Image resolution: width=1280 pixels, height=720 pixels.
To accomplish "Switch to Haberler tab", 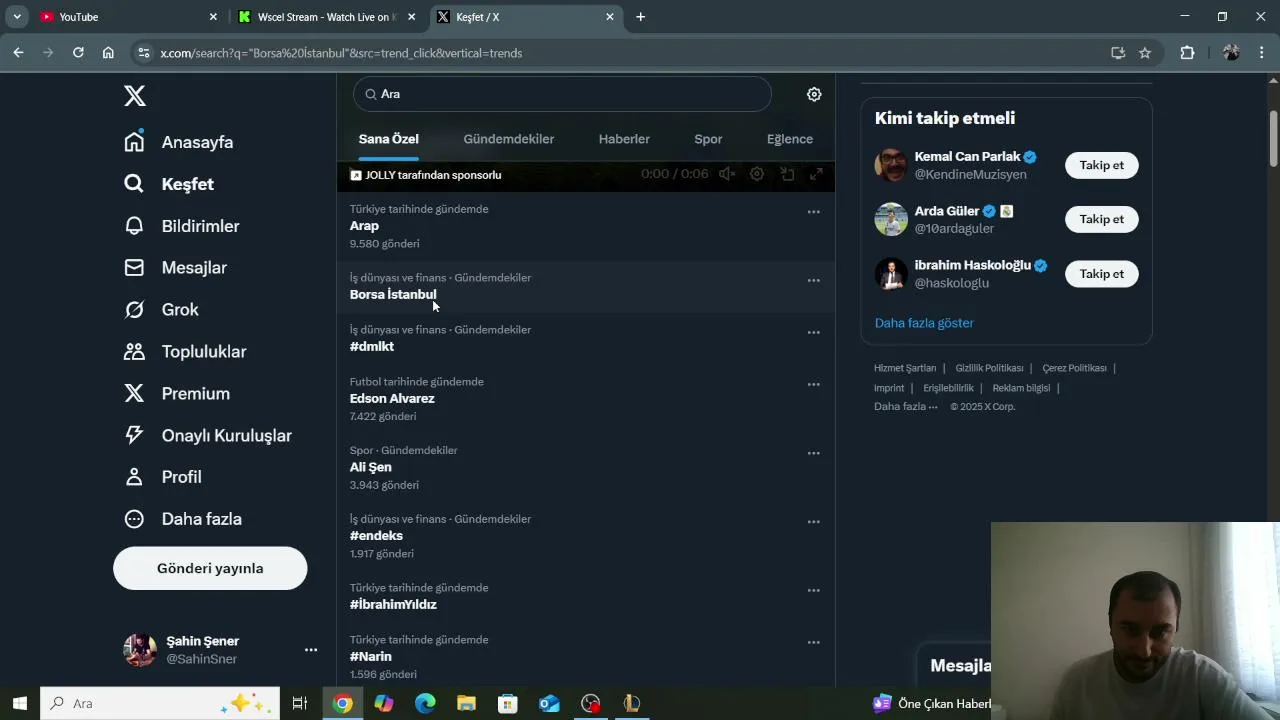I will pyautogui.click(x=624, y=139).
